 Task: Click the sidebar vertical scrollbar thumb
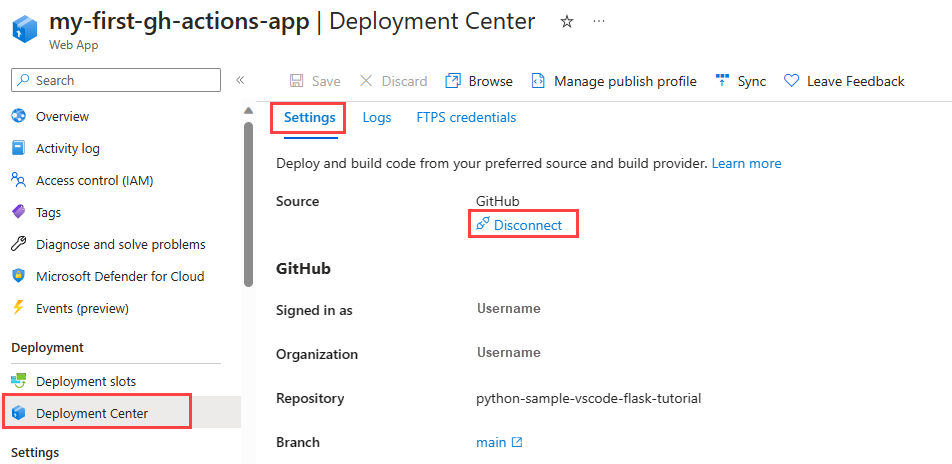tap(248, 204)
